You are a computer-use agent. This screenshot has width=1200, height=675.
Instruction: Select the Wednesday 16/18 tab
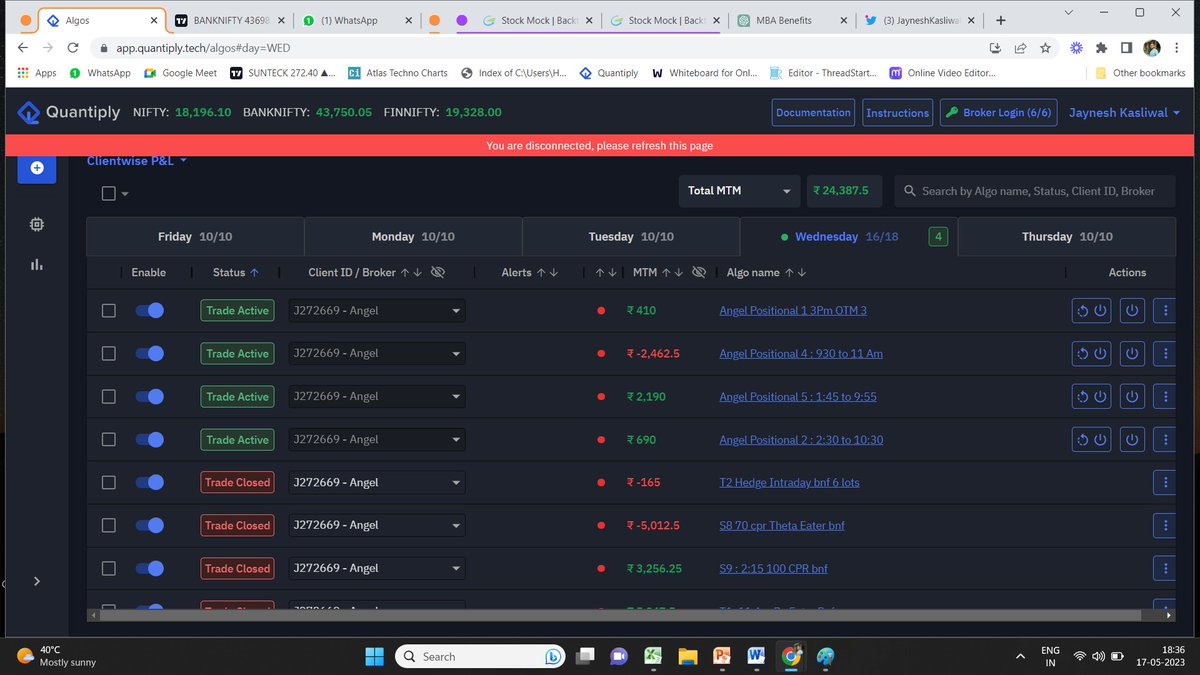pos(849,237)
